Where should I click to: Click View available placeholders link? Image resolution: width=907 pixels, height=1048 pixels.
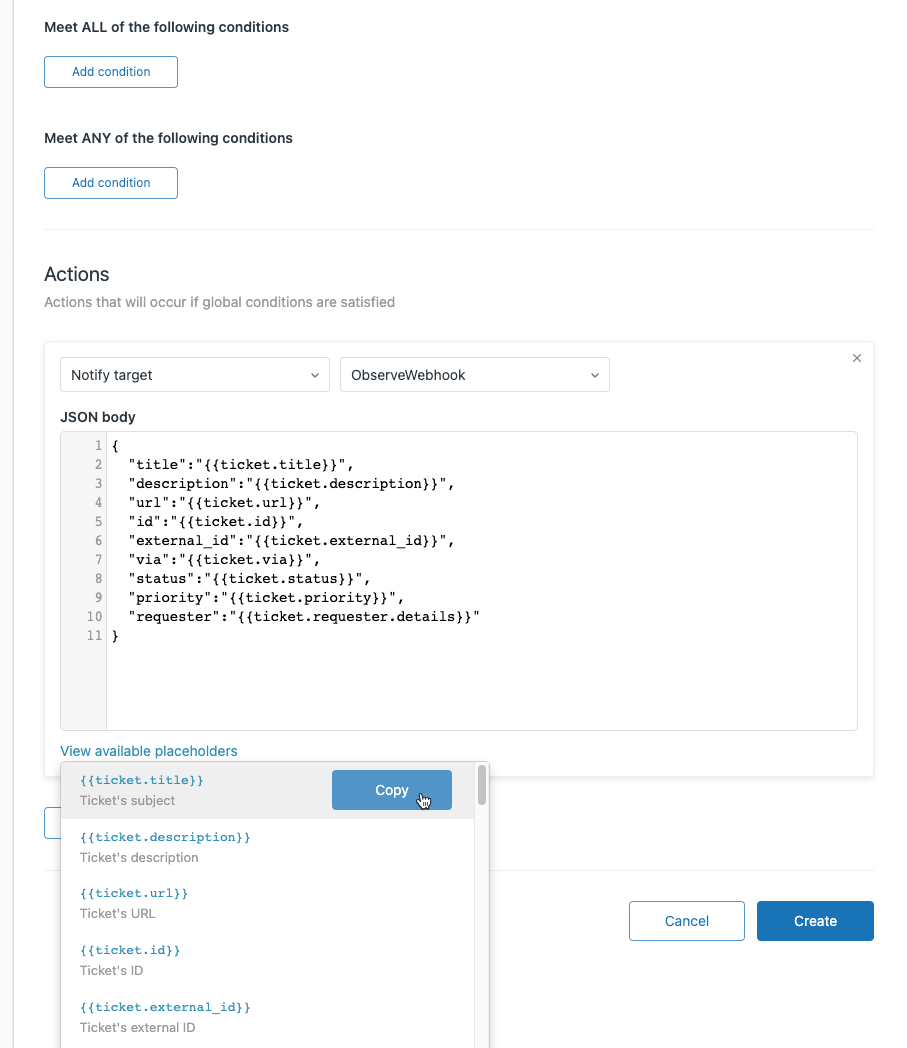click(148, 751)
